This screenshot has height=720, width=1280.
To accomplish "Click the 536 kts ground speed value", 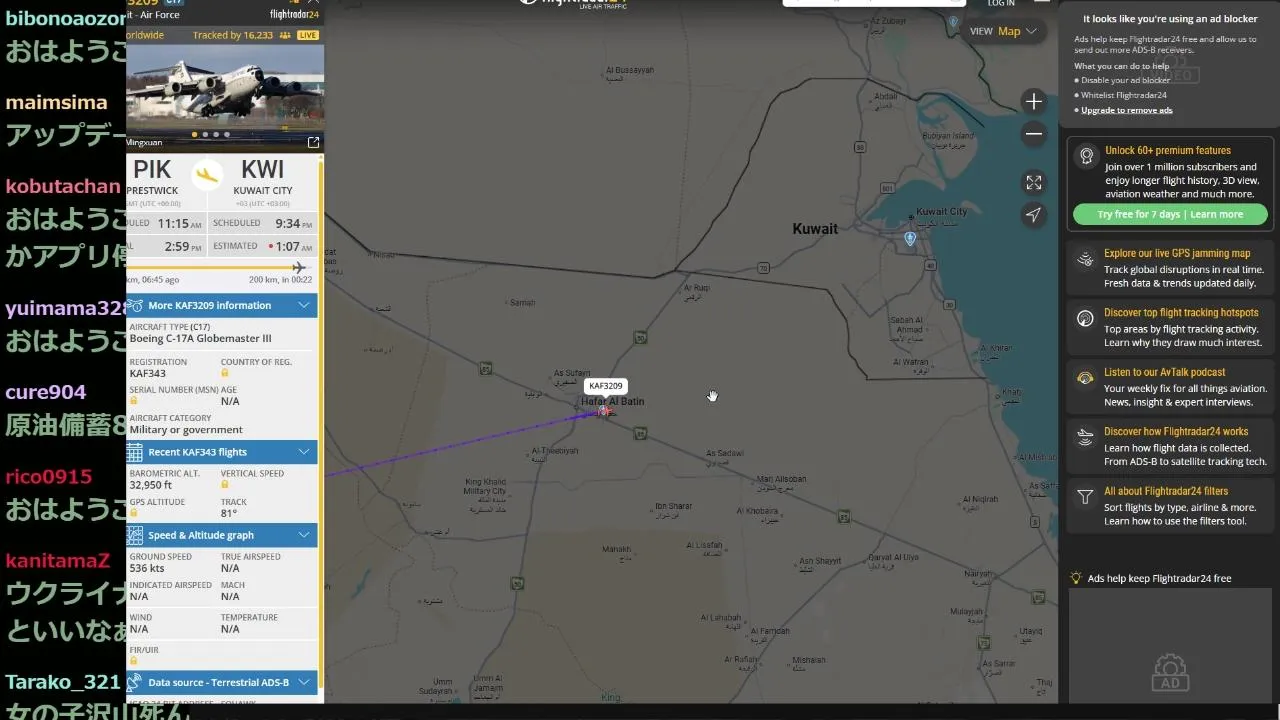I will [147, 568].
